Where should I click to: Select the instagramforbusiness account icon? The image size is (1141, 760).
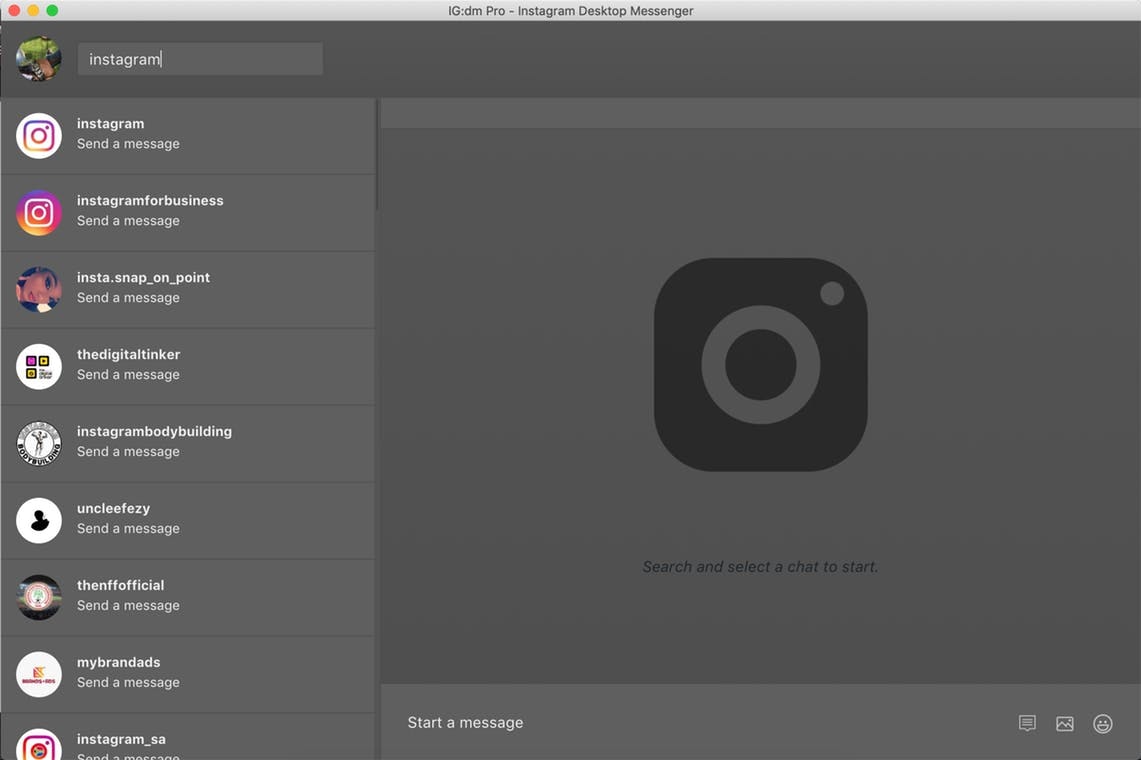pyautogui.click(x=38, y=212)
